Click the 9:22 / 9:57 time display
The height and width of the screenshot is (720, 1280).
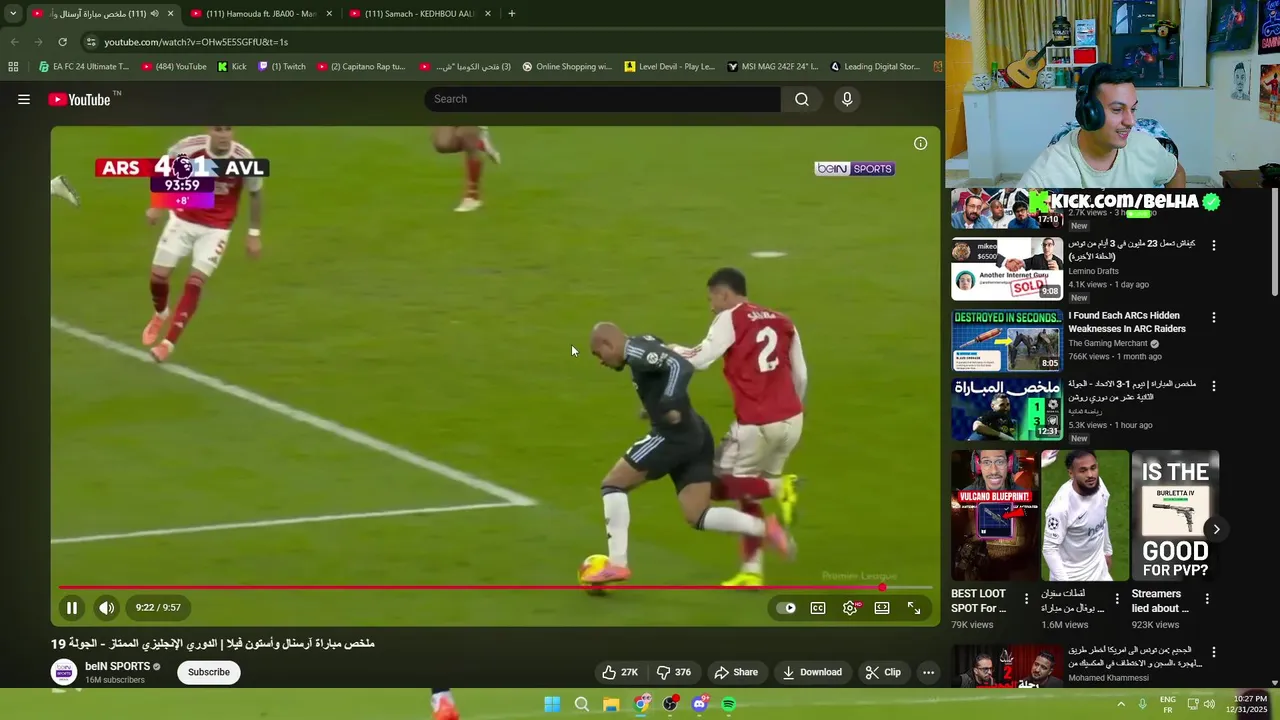[158, 607]
